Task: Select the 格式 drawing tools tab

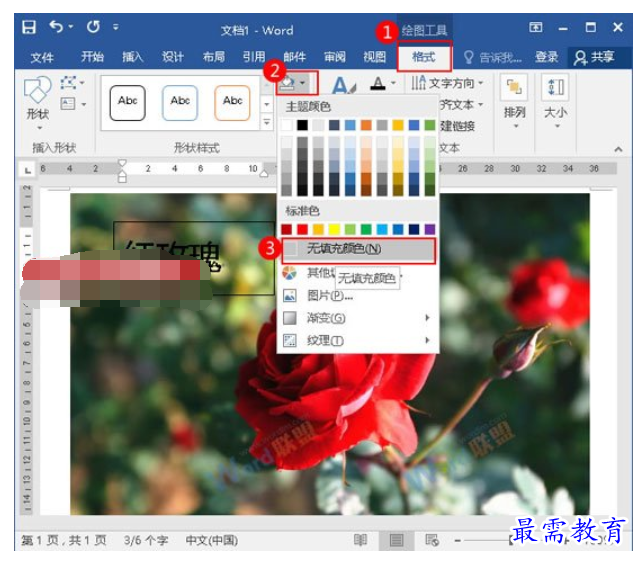Action: click(x=423, y=57)
